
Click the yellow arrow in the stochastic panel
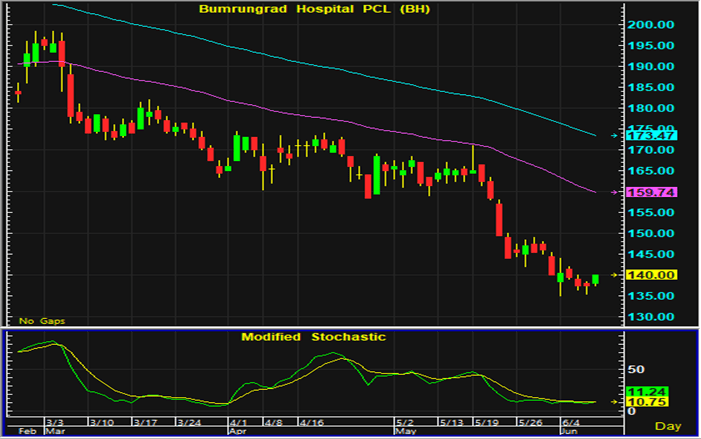click(x=613, y=401)
